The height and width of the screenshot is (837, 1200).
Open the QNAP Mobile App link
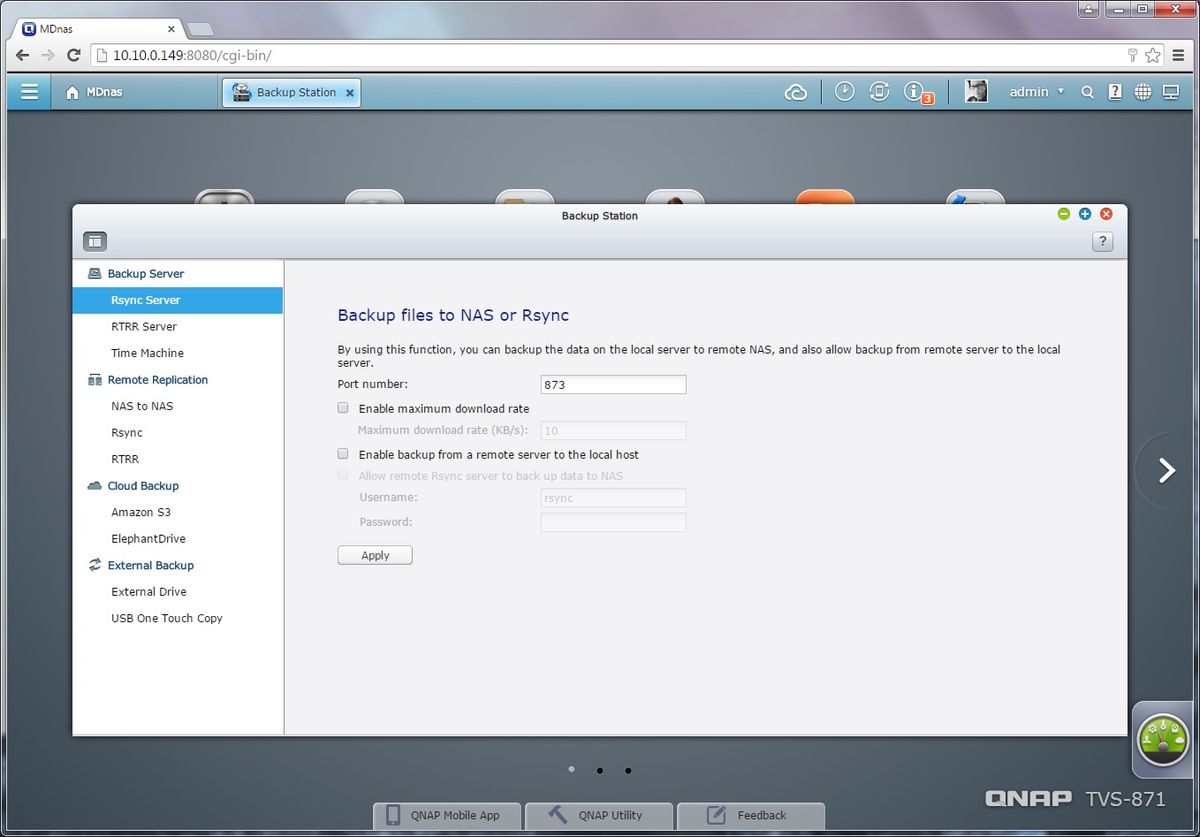click(x=447, y=815)
